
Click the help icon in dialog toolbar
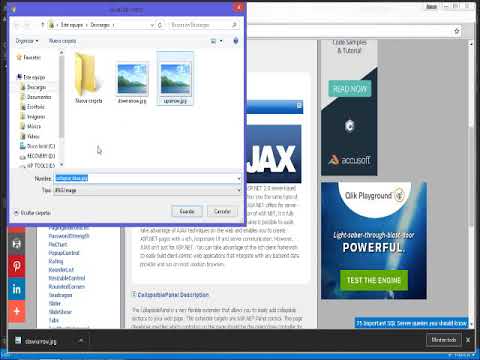(236, 41)
